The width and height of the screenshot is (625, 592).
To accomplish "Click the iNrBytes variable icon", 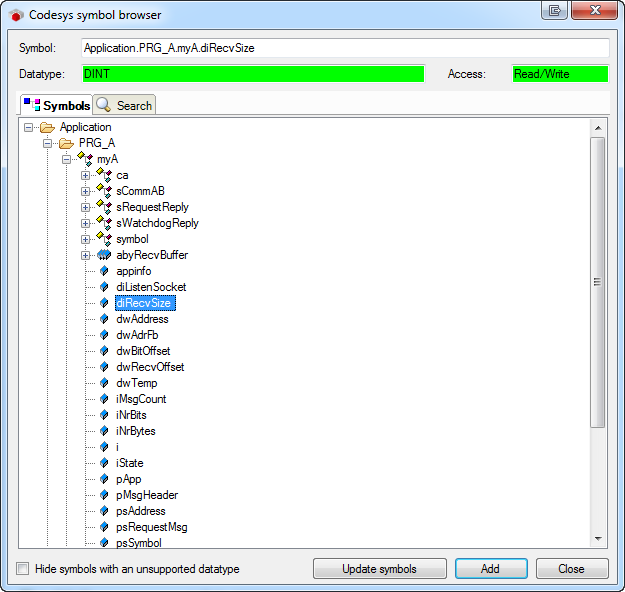I will point(104,431).
